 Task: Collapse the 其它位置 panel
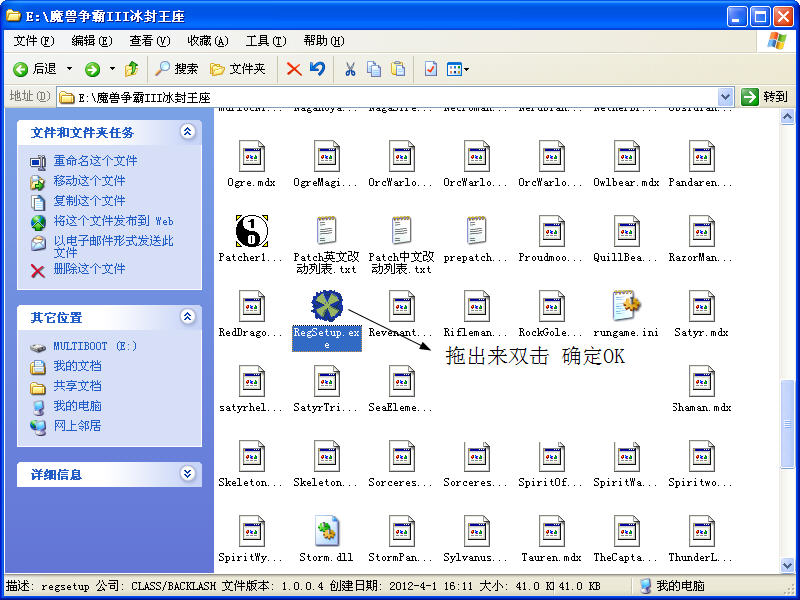[x=187, y=316]
